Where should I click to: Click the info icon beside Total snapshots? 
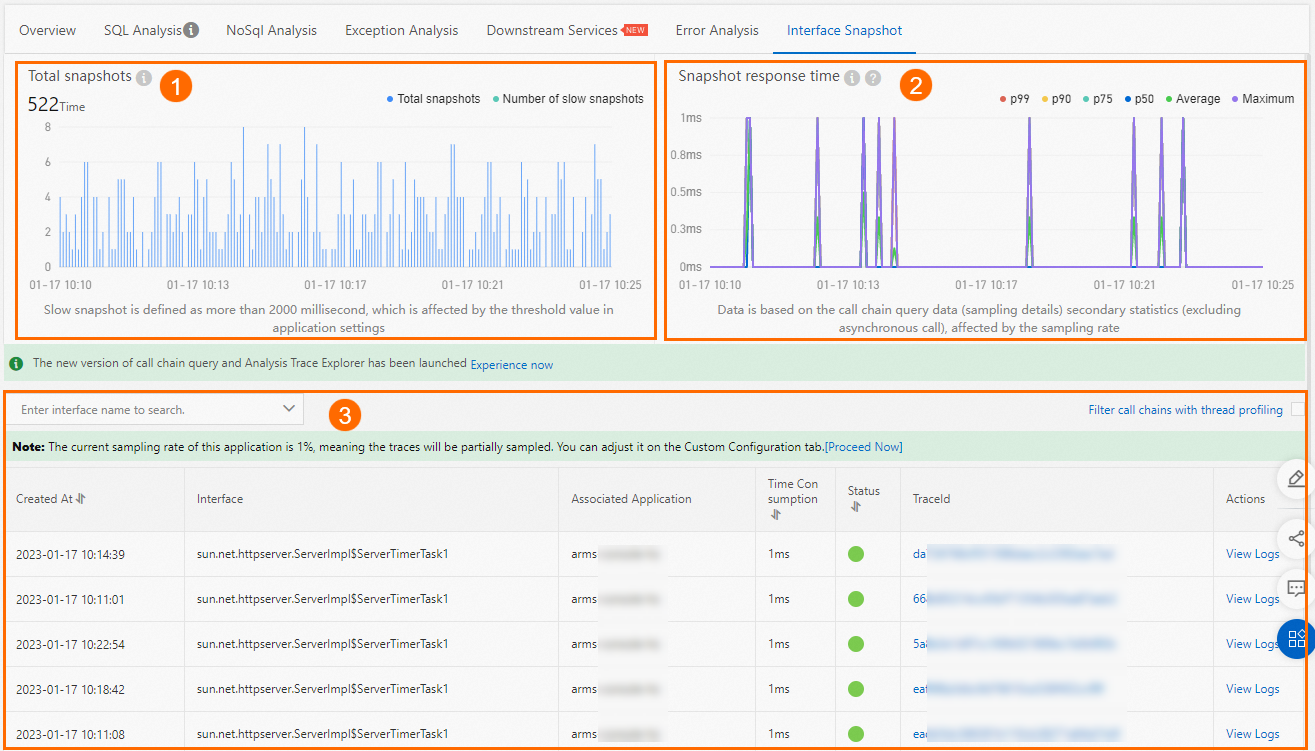144,77
